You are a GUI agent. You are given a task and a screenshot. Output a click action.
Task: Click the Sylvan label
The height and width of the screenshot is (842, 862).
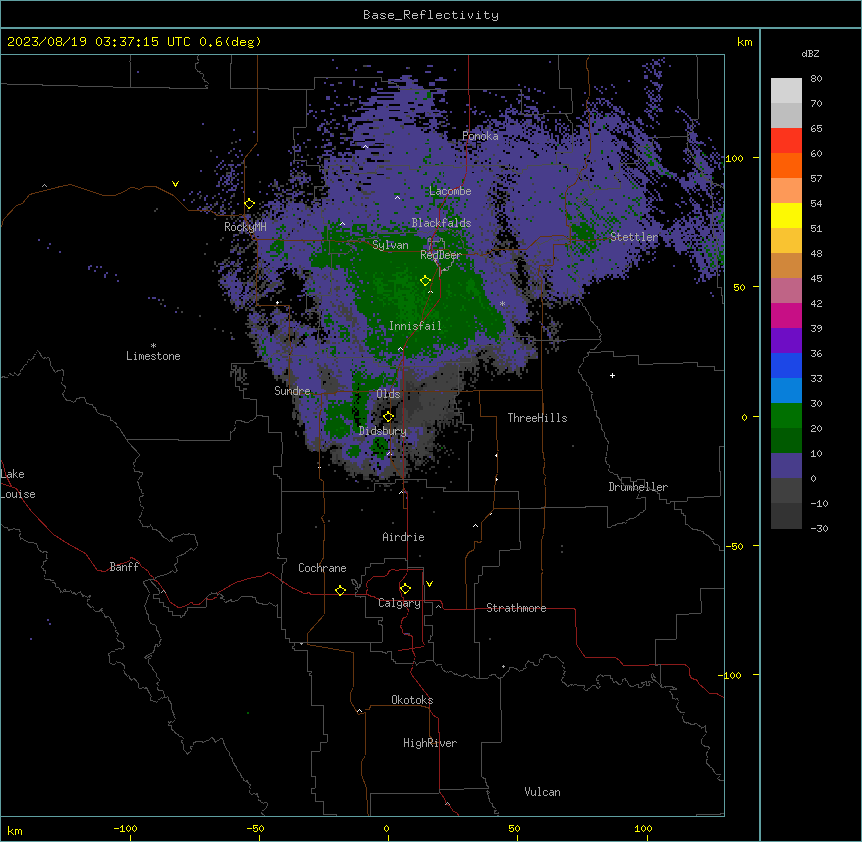[x=390, y=245]
